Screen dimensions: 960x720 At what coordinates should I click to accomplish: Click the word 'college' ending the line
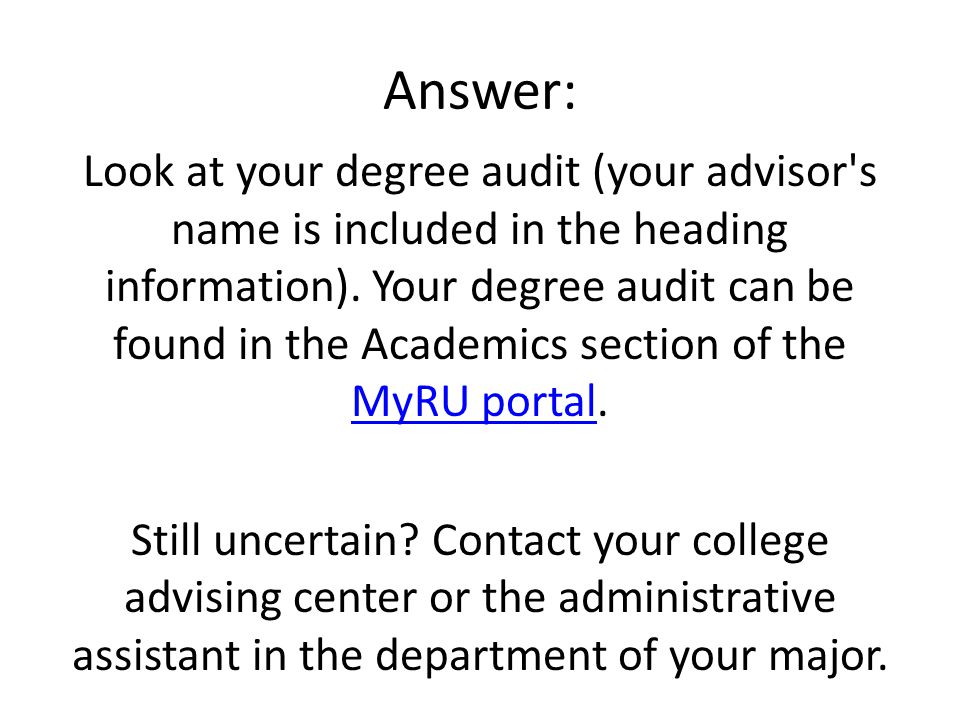[760, 542]
